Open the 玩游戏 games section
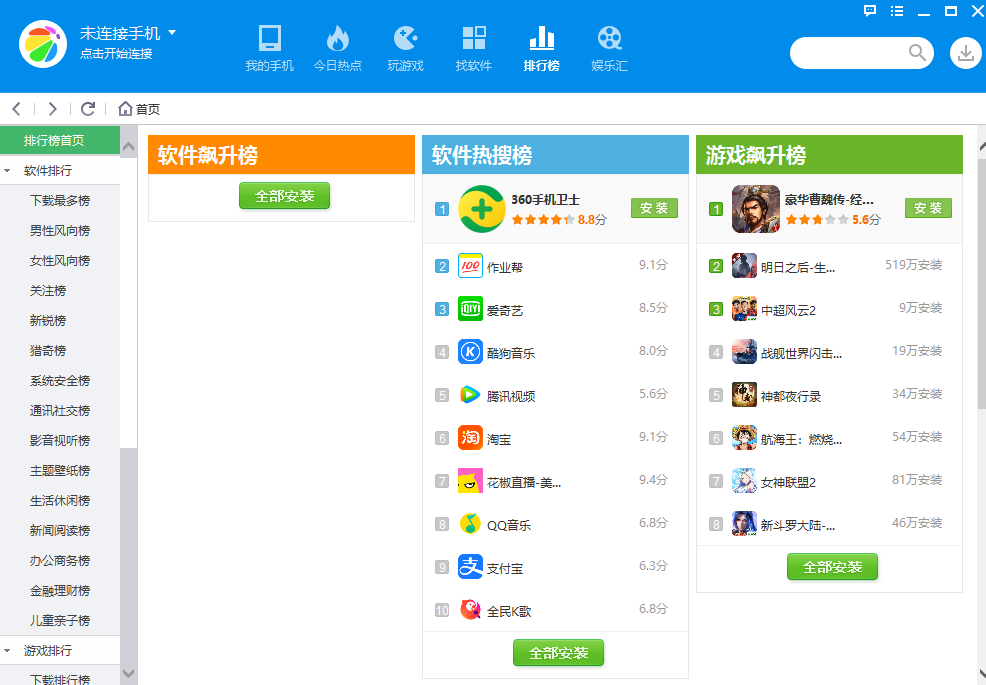The height and width of the screenshot is (685, 986). coord(406,48)
